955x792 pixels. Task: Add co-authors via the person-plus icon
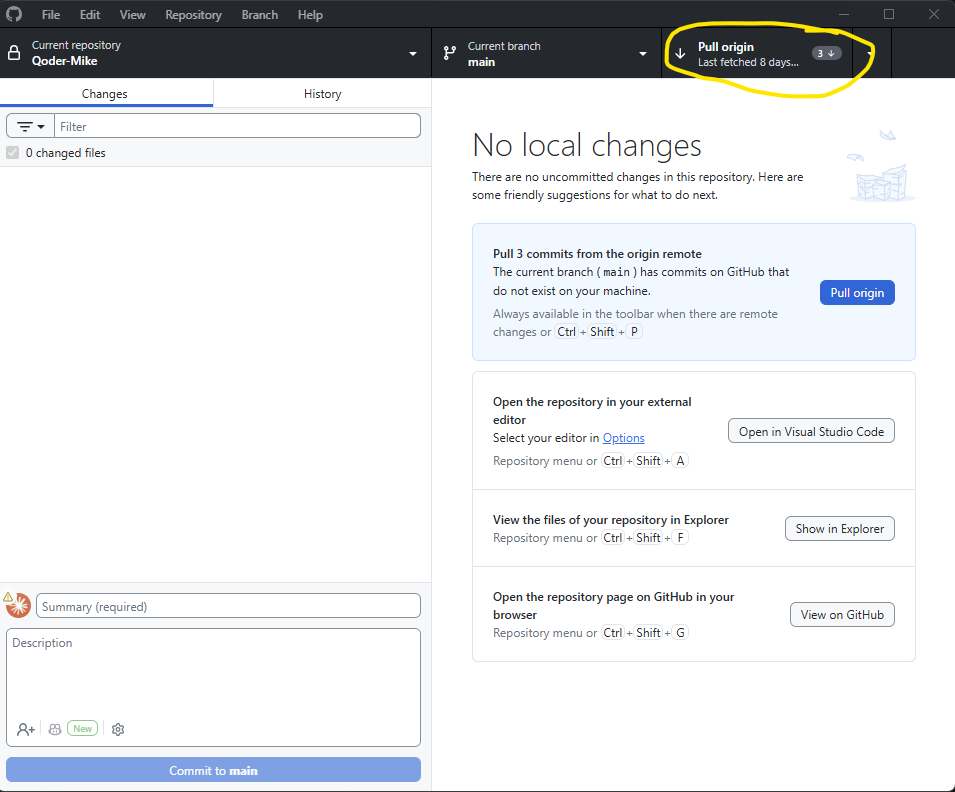point(26,729)
